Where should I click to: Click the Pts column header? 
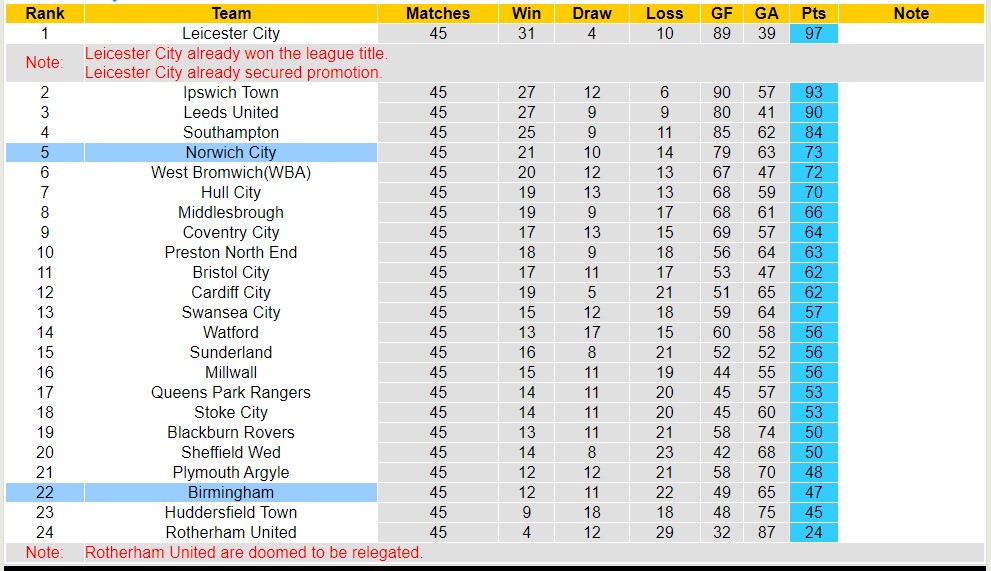click(813, 14)
